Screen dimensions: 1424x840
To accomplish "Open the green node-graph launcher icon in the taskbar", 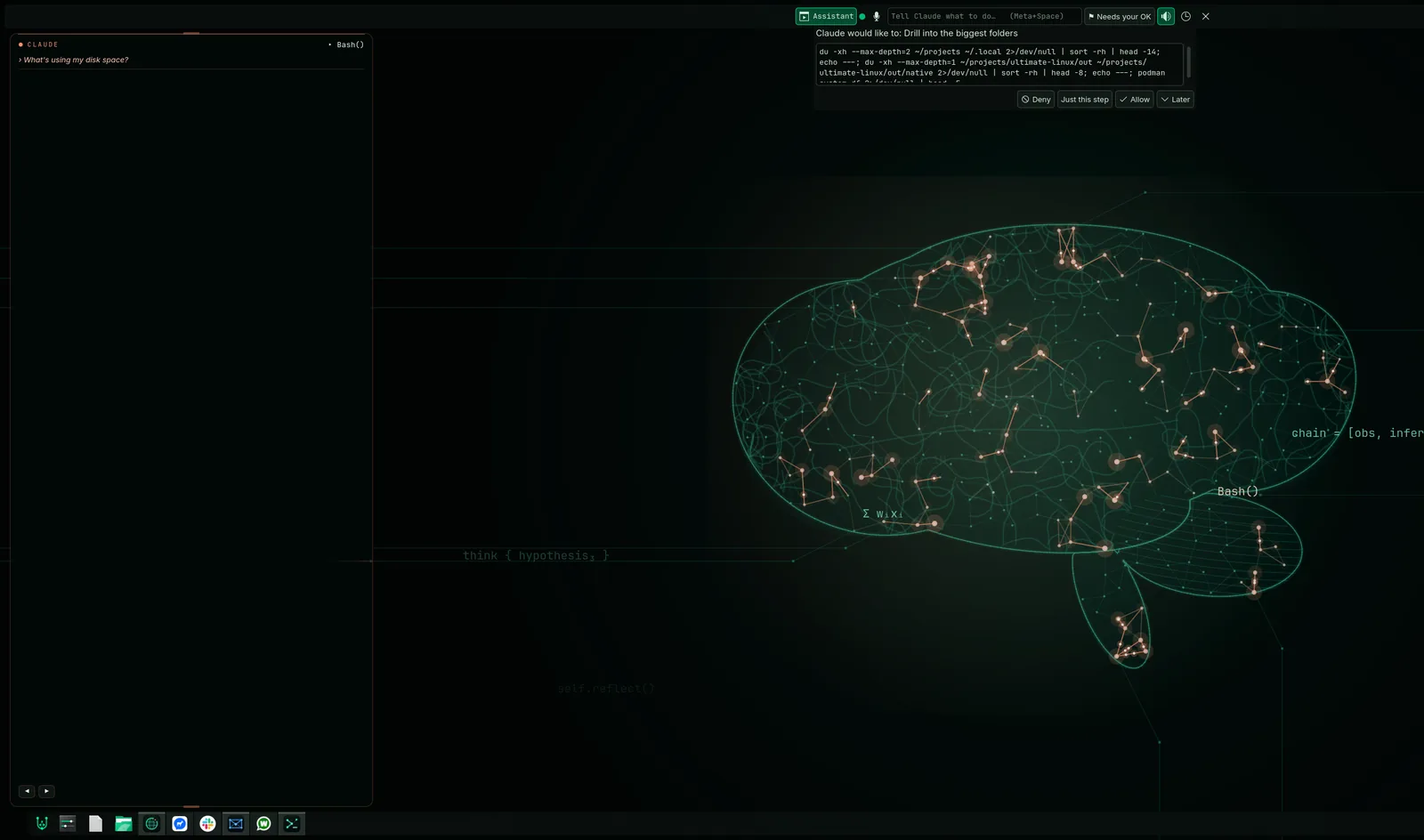I will click(x=41, y=824).
